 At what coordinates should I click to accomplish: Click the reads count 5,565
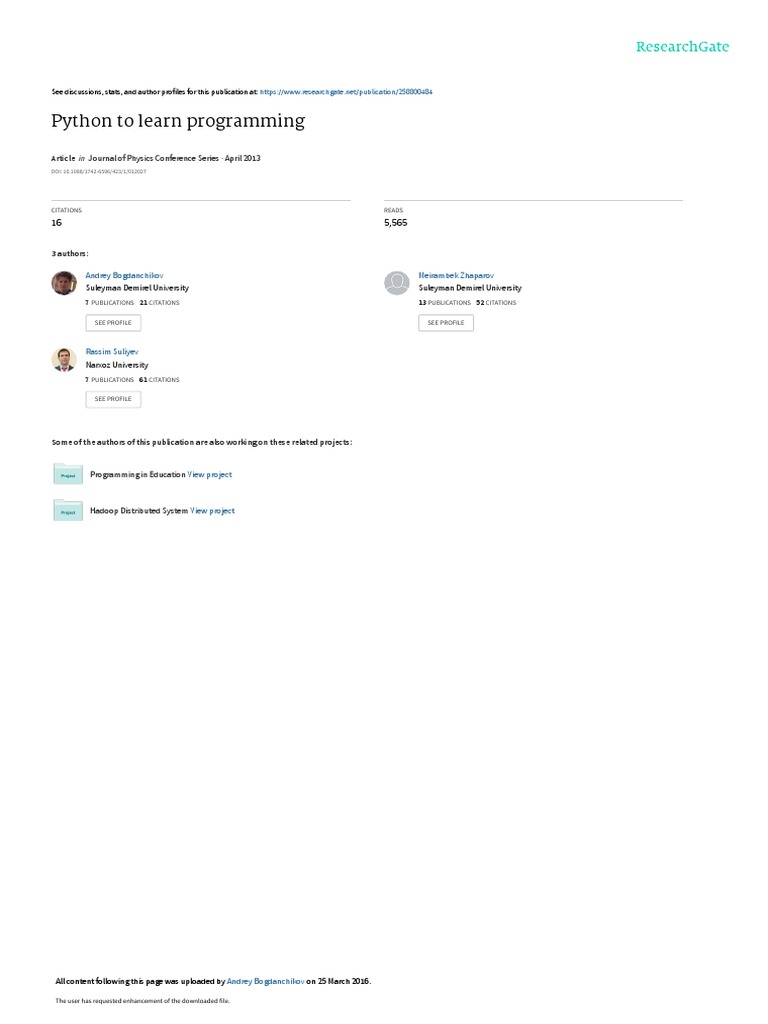[396, 223]
